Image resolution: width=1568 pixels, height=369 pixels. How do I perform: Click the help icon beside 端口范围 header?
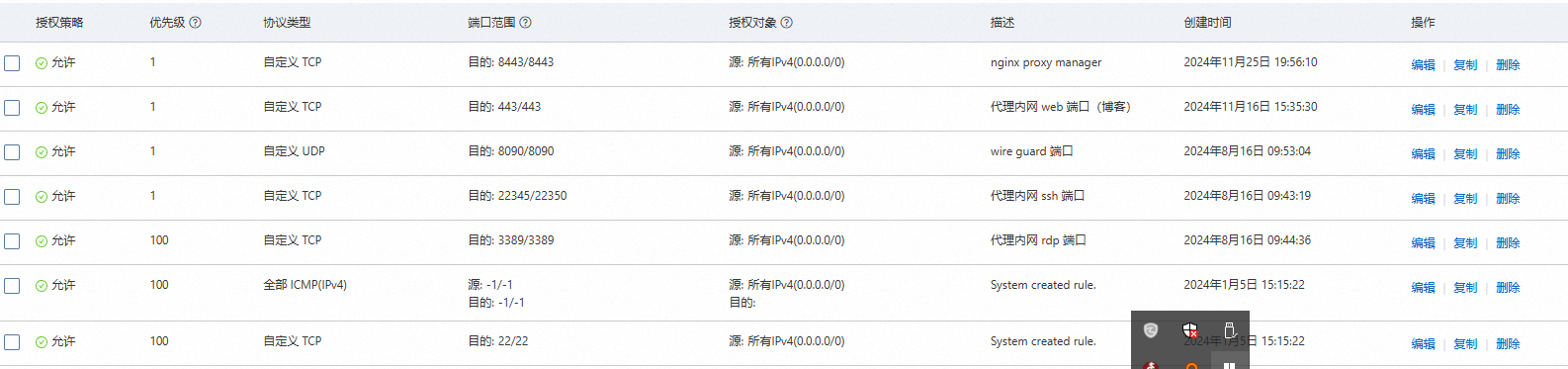coord(525,23)
